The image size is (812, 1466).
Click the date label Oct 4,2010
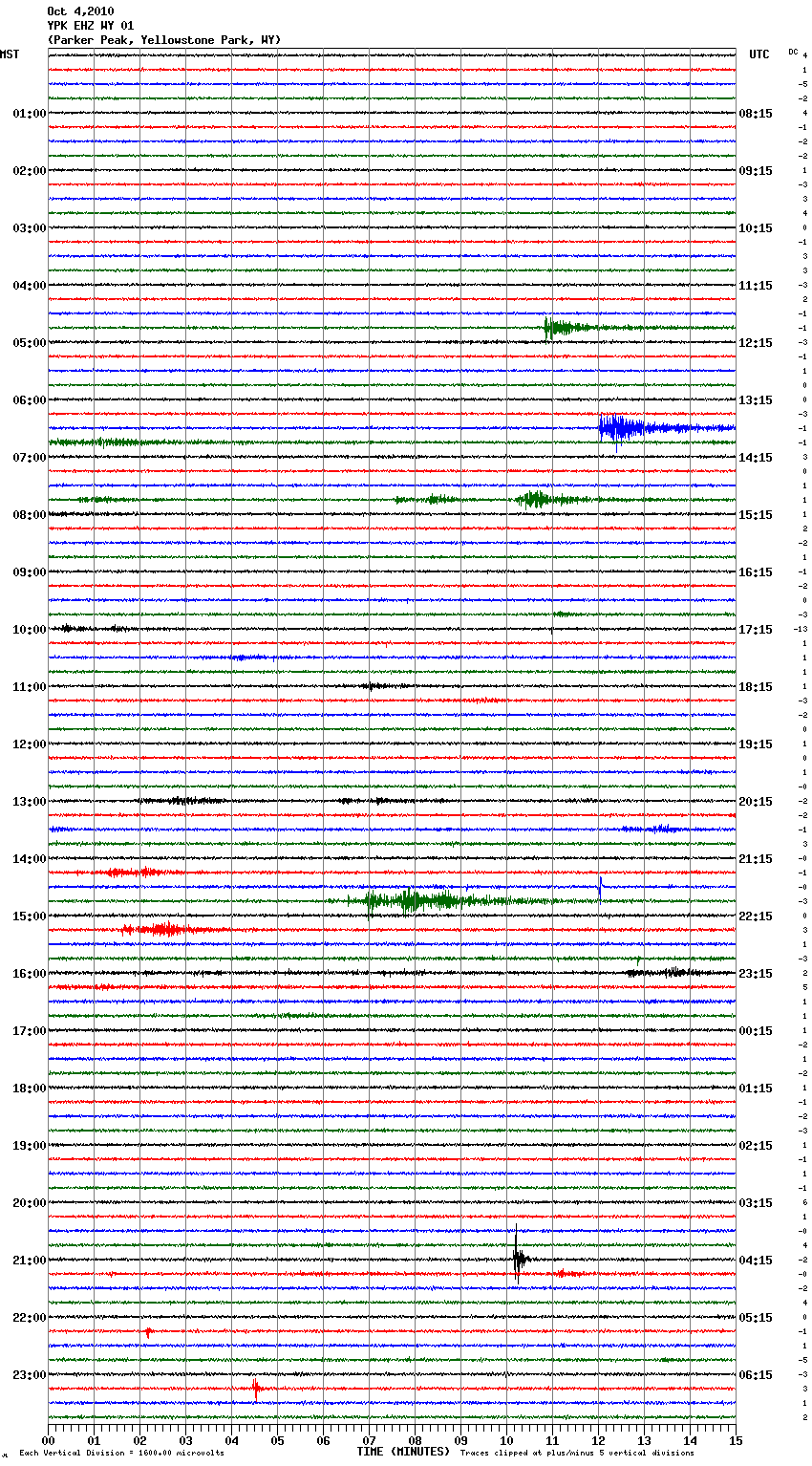pos(80,11)
